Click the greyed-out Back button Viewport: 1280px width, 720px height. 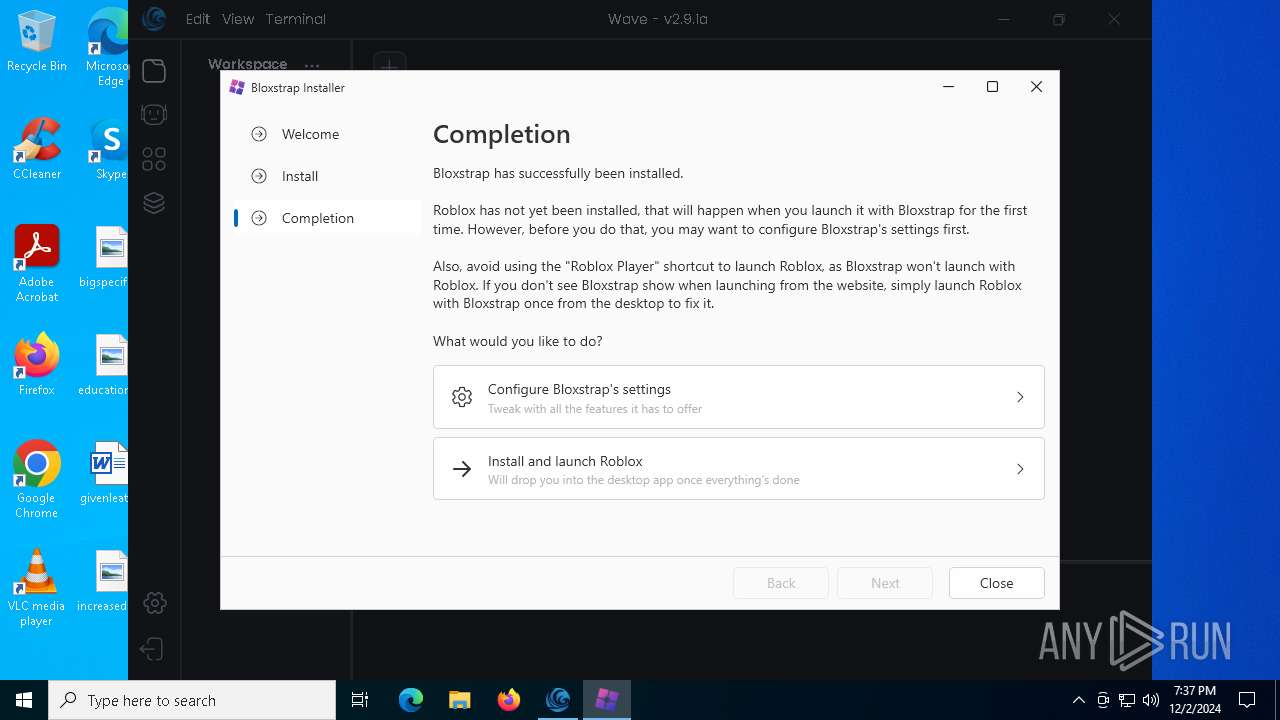(x=781, y=583)
